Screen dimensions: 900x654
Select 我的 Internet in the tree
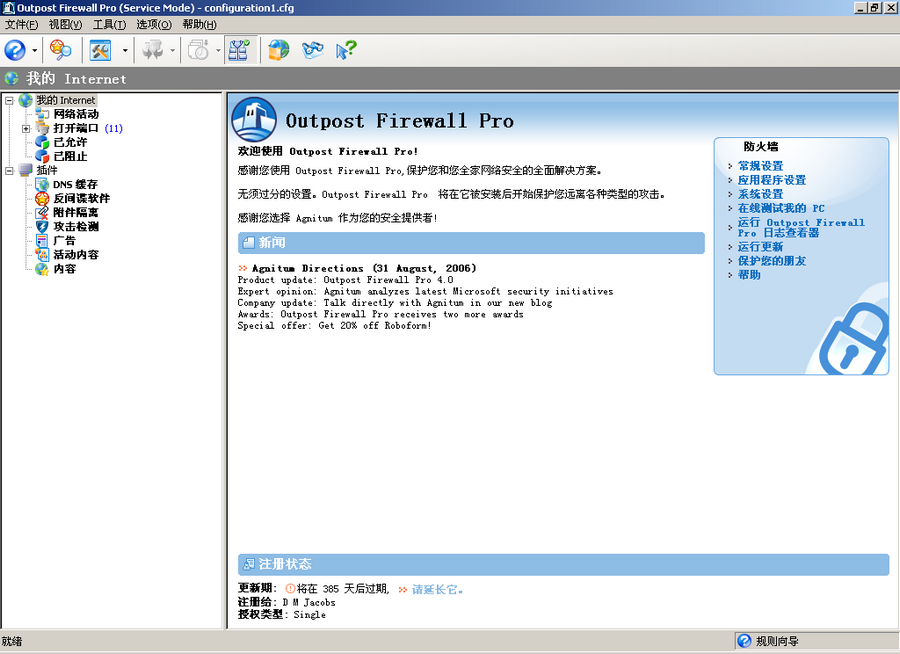point(66,100)
